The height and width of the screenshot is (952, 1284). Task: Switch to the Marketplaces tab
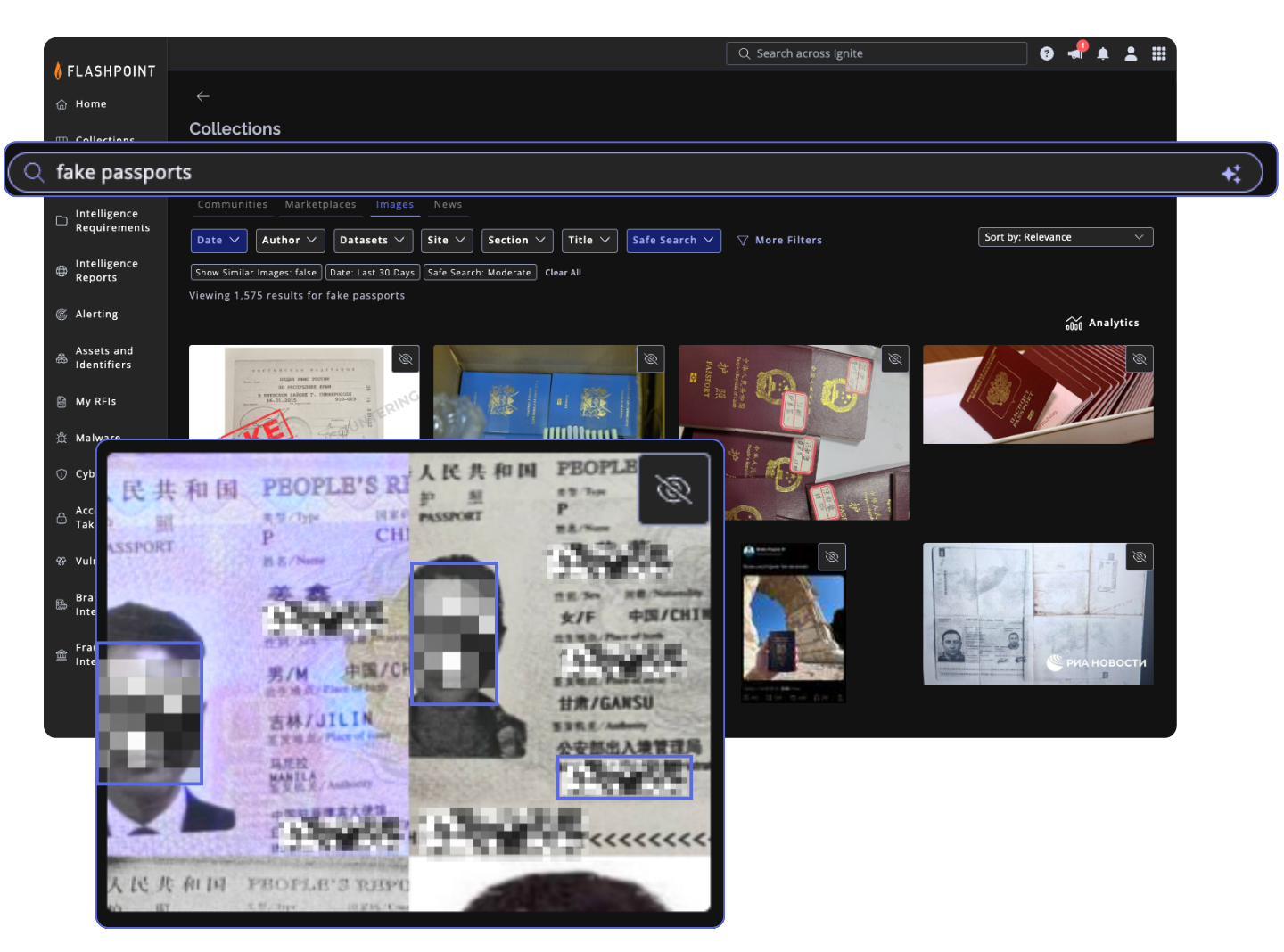tap(320, 205)
